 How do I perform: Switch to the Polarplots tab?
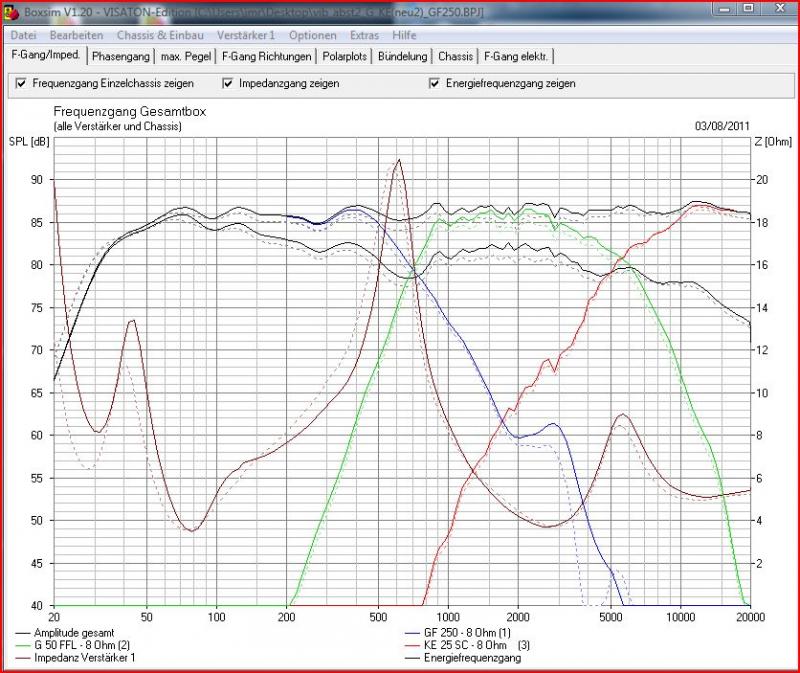pos(344,57)
